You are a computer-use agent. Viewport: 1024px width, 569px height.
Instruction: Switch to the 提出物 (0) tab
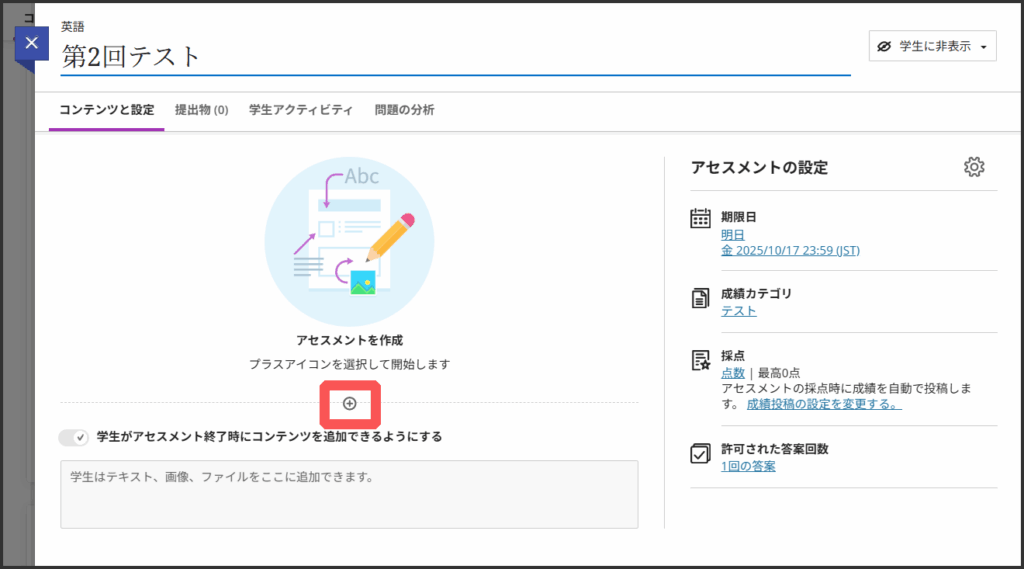coord(201,110)
